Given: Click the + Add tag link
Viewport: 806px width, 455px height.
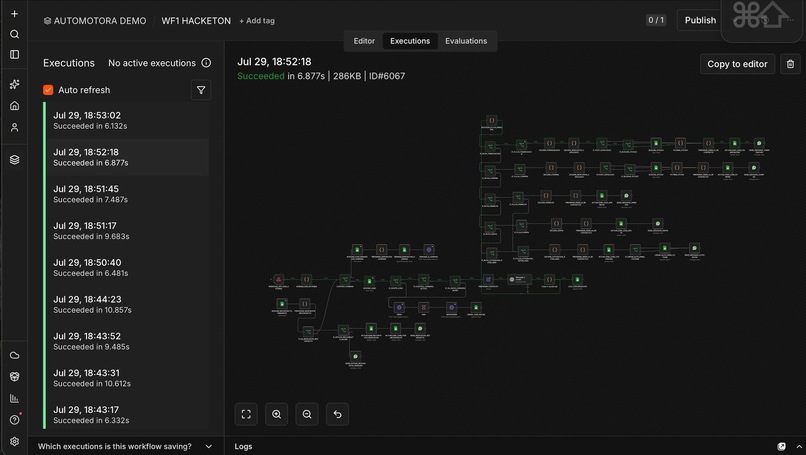Looking at the screenshot, I should [257, 21].
